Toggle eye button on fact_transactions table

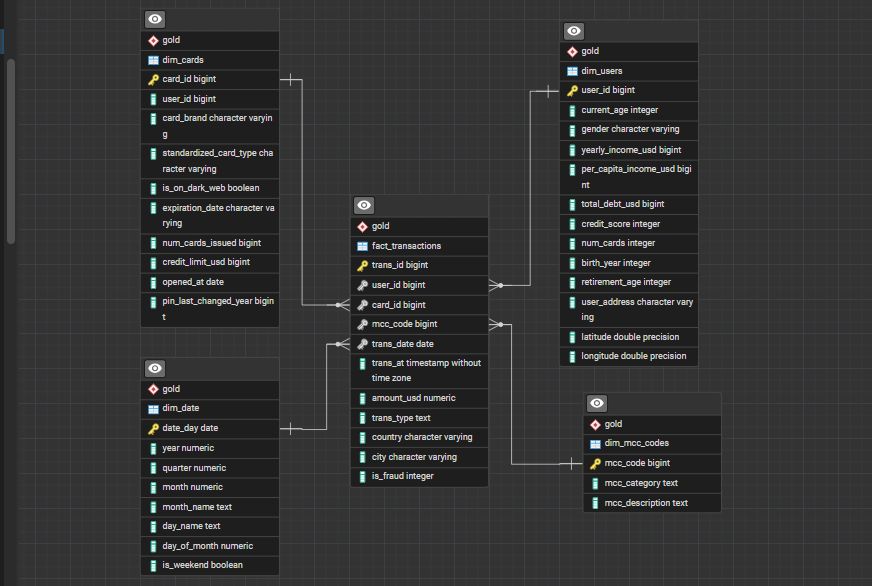364,205
